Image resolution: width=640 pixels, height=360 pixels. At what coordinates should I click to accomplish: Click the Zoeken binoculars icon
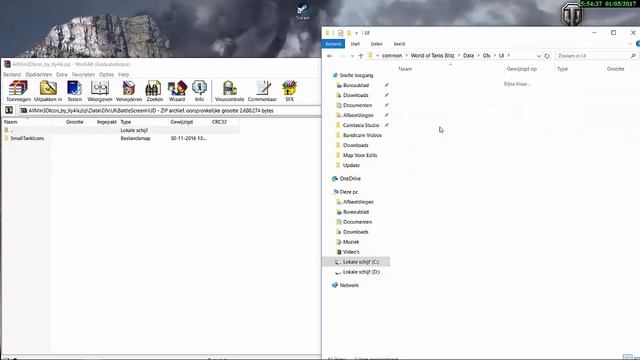coord(154,91)
